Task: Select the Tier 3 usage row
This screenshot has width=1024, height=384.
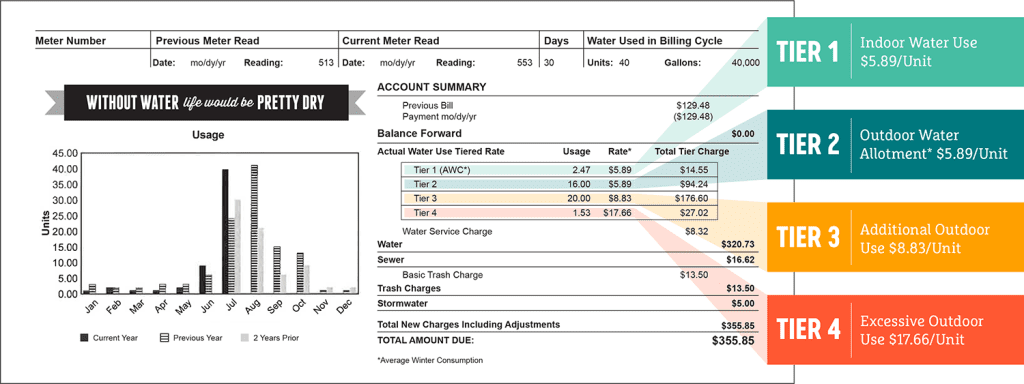Action: [560, 199]
